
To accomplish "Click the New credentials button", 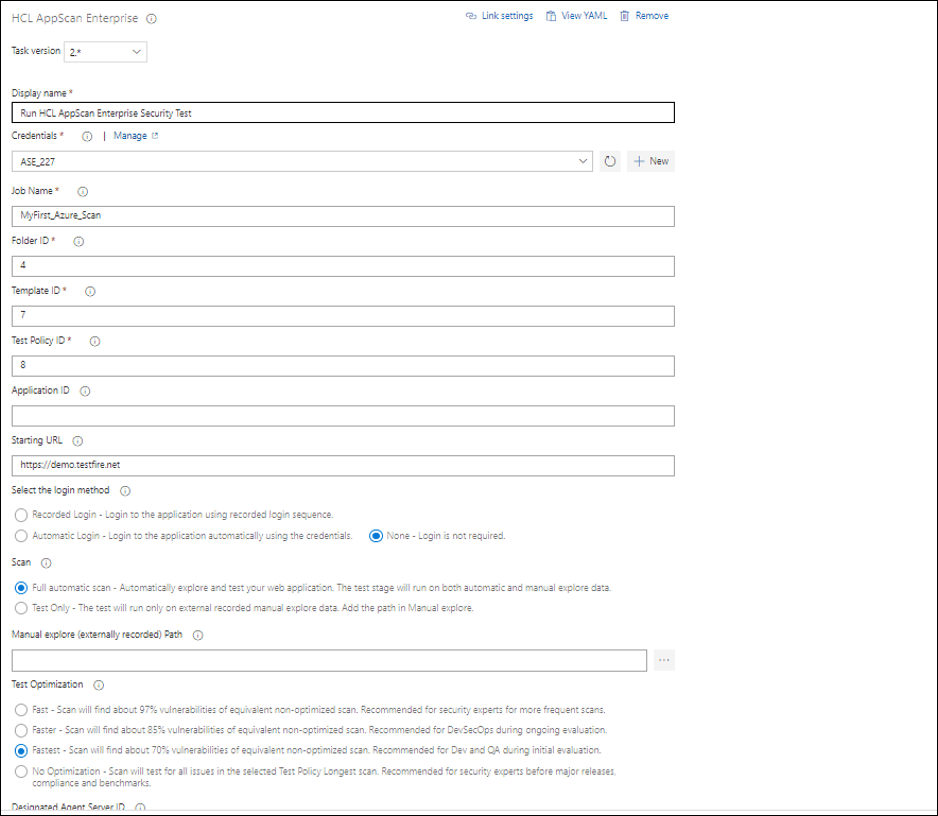I will [x=651, y=162].
